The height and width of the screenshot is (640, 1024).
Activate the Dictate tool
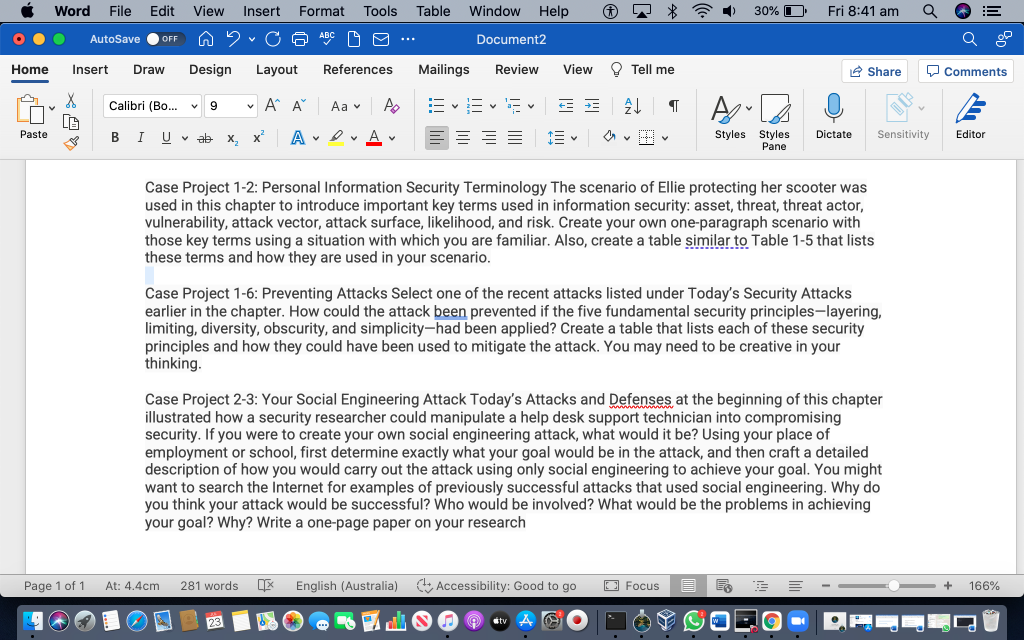(833, 117)
